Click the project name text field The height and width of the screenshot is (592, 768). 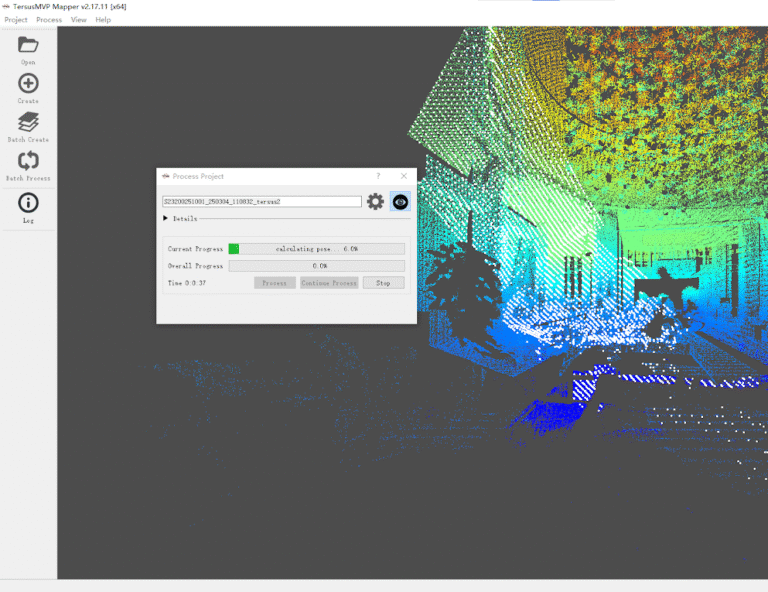point(261,202)
